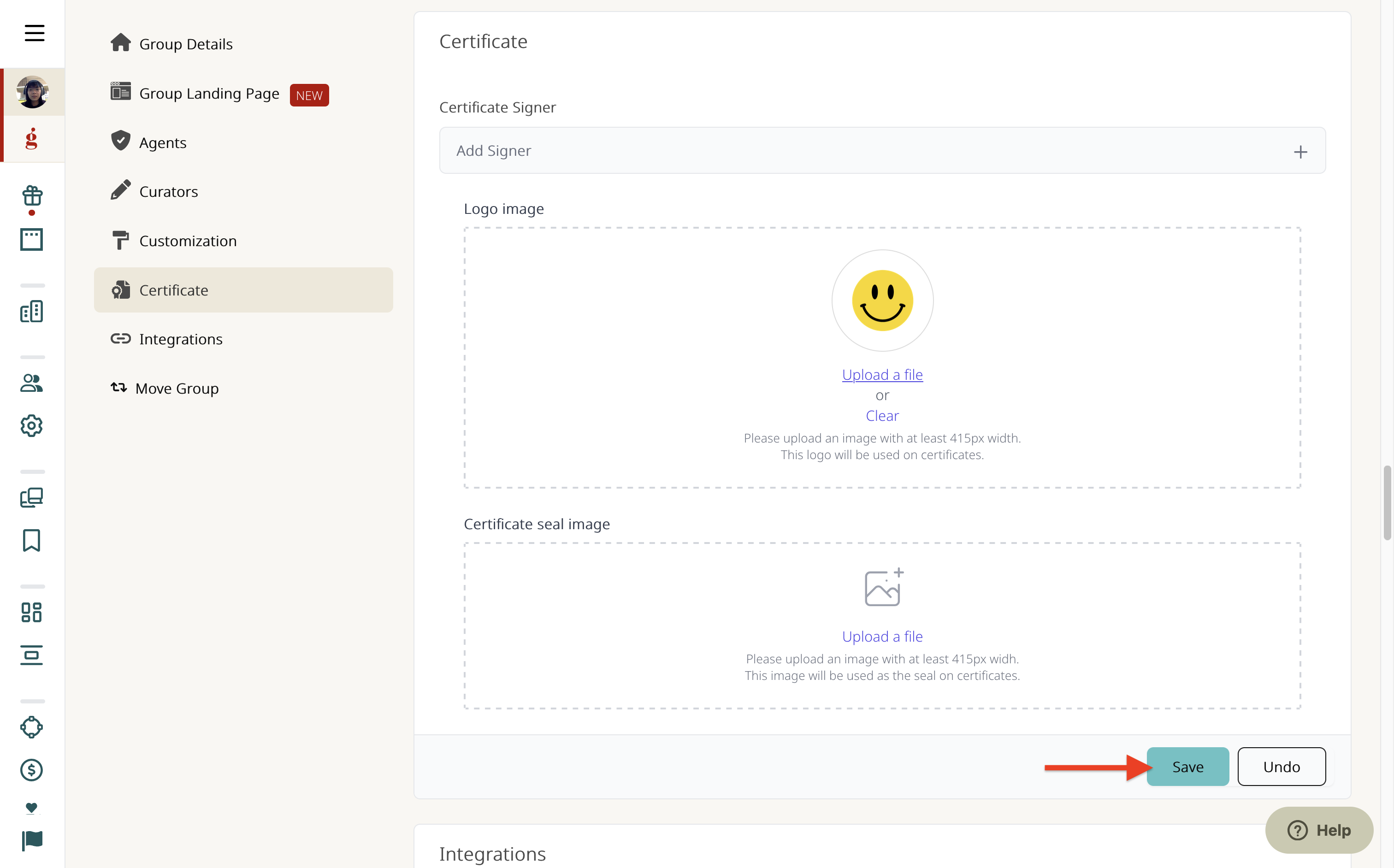Open the calendar window icon in sidebar
1394x868 pixels.
(32, 239)
